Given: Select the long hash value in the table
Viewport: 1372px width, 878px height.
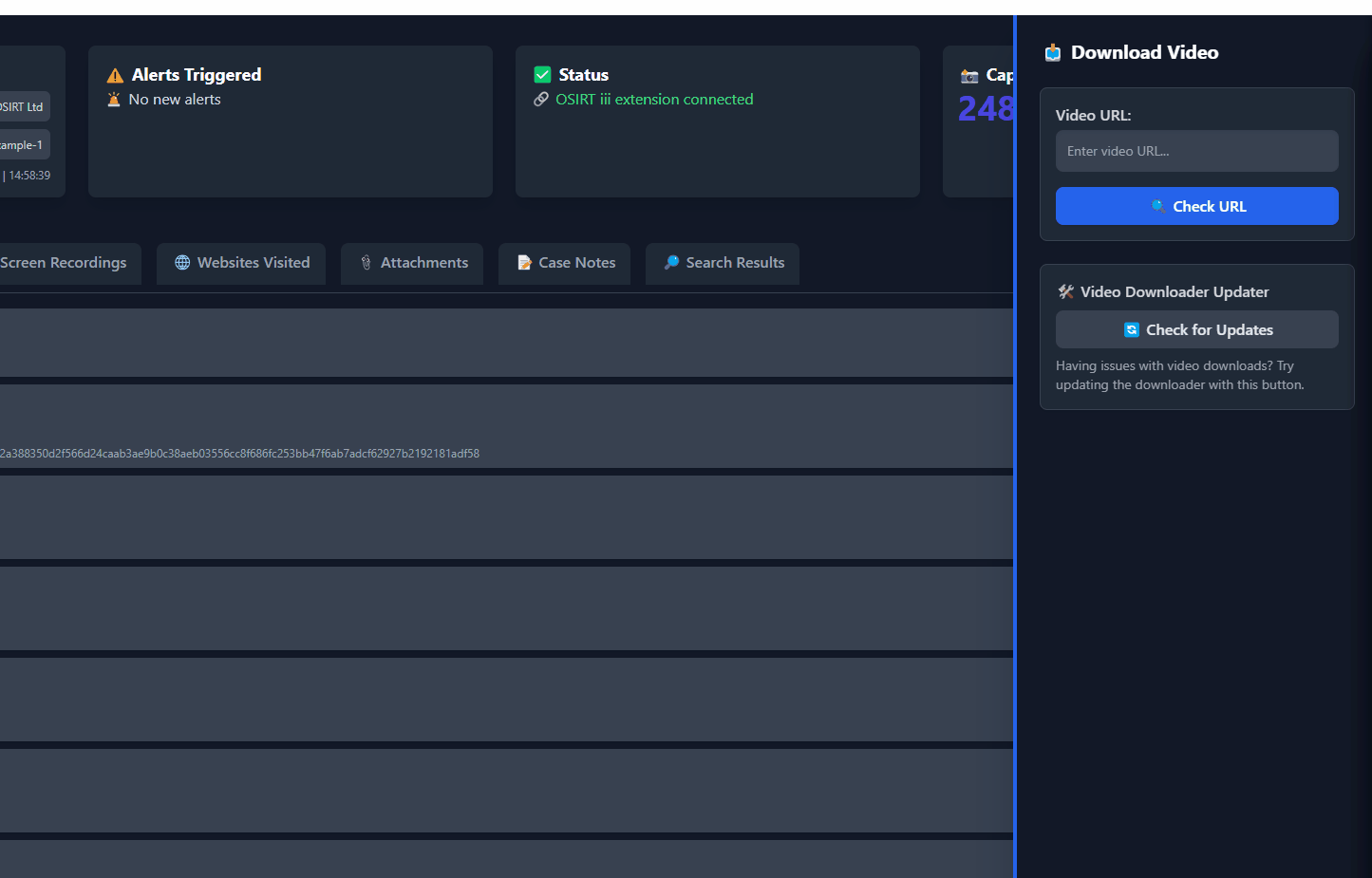Looking at the screenshot, I should (240, 453).
